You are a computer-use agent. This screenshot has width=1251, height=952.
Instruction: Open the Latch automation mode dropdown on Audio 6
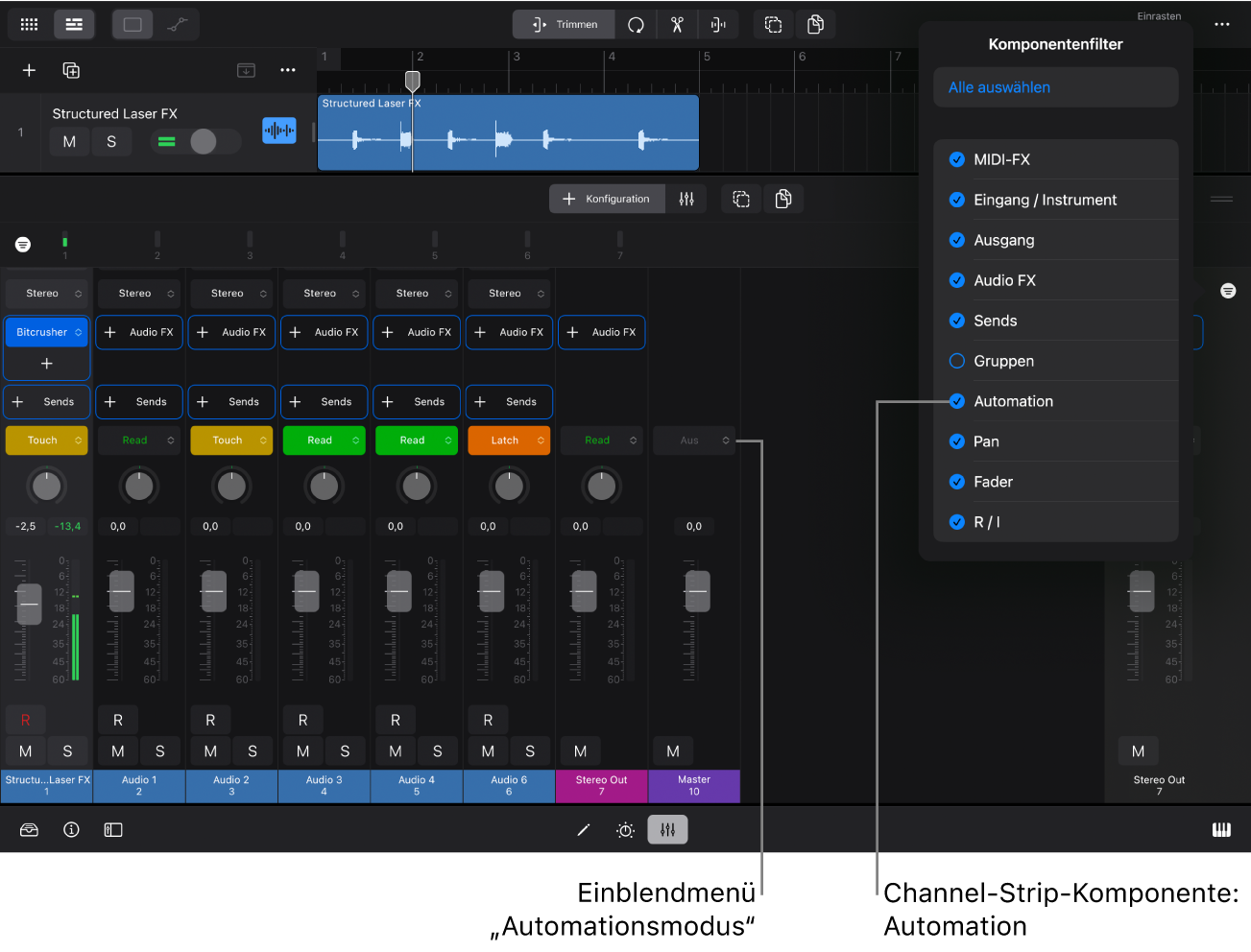[x=509, y=440]
